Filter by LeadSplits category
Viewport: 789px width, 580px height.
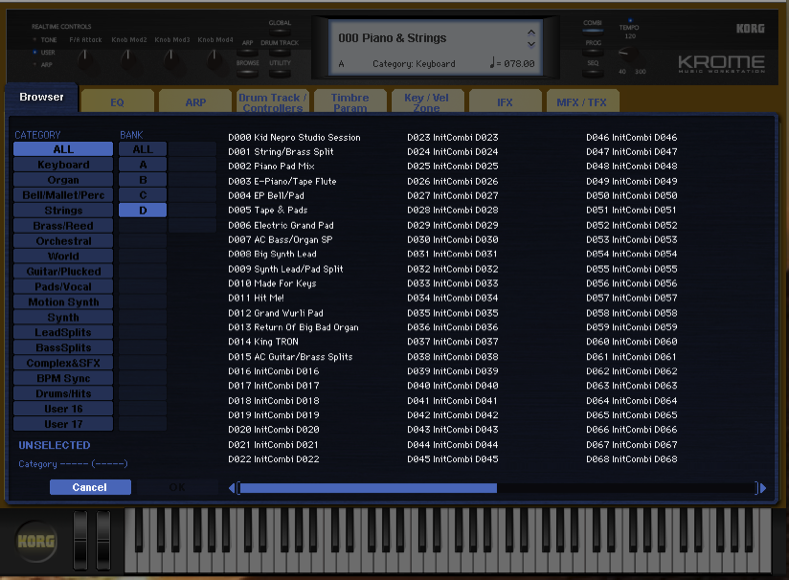tap(63, 332)
